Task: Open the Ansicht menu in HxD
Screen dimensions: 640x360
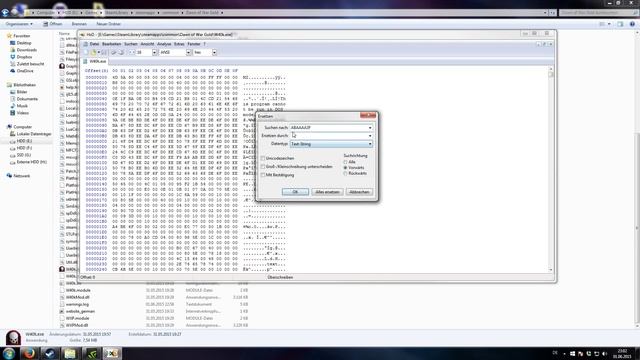Action: pos(147,44)
